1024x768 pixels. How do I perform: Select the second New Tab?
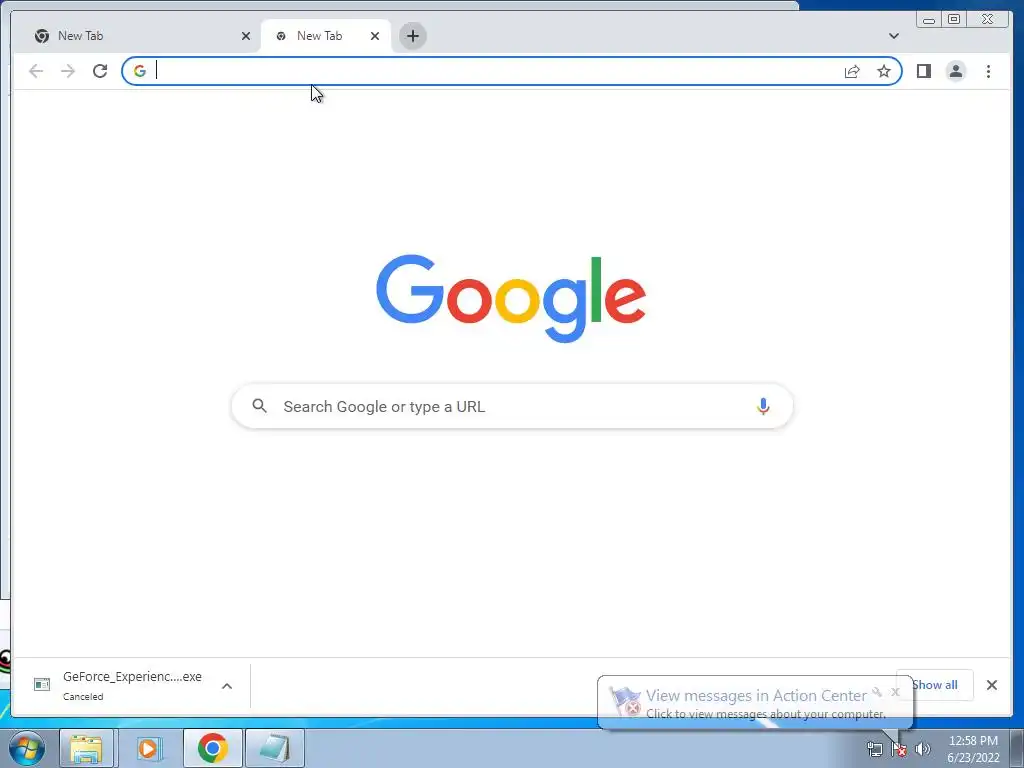coord(319,36)
